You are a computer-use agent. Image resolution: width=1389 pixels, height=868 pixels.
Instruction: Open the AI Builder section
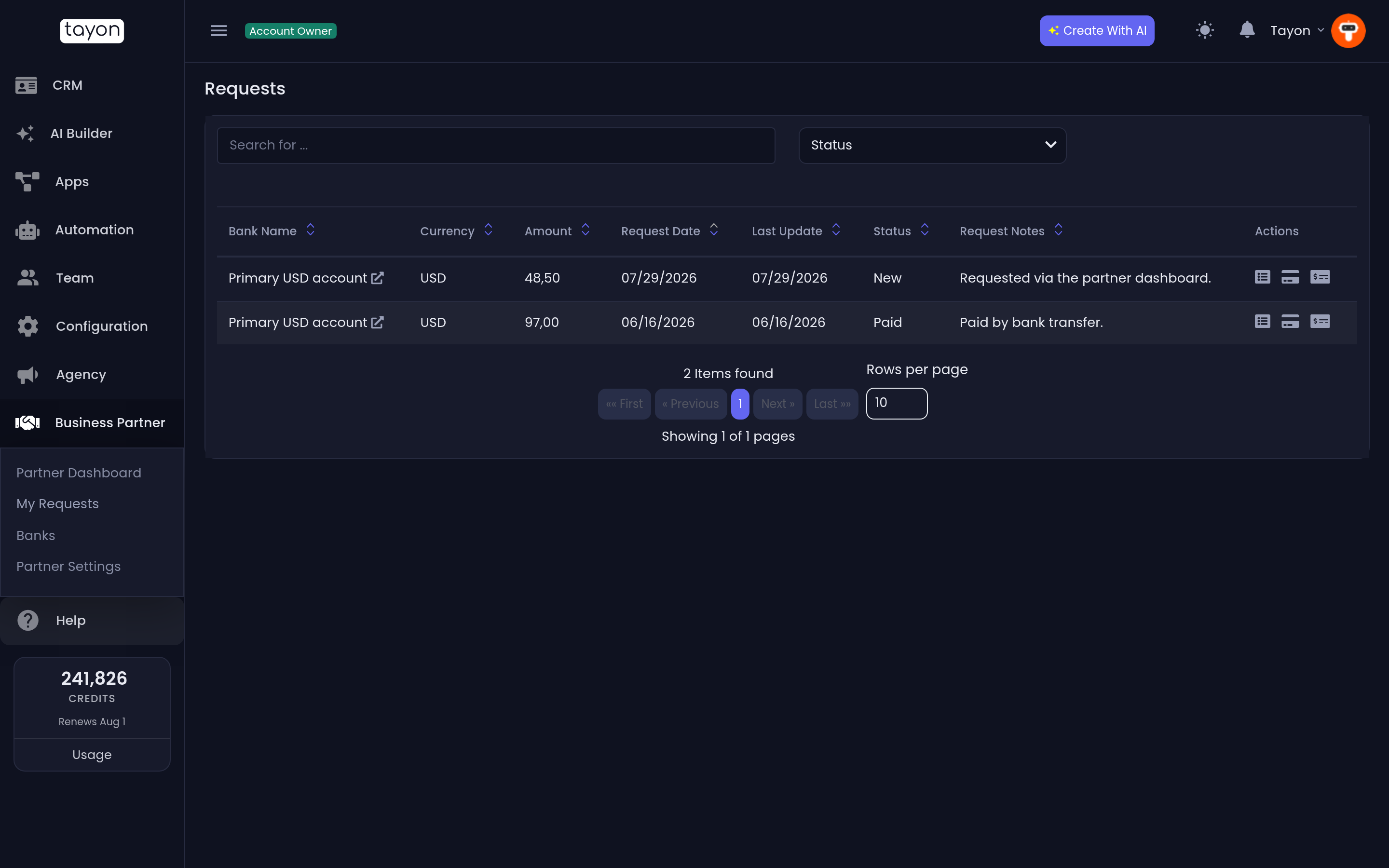pos(92,133)
